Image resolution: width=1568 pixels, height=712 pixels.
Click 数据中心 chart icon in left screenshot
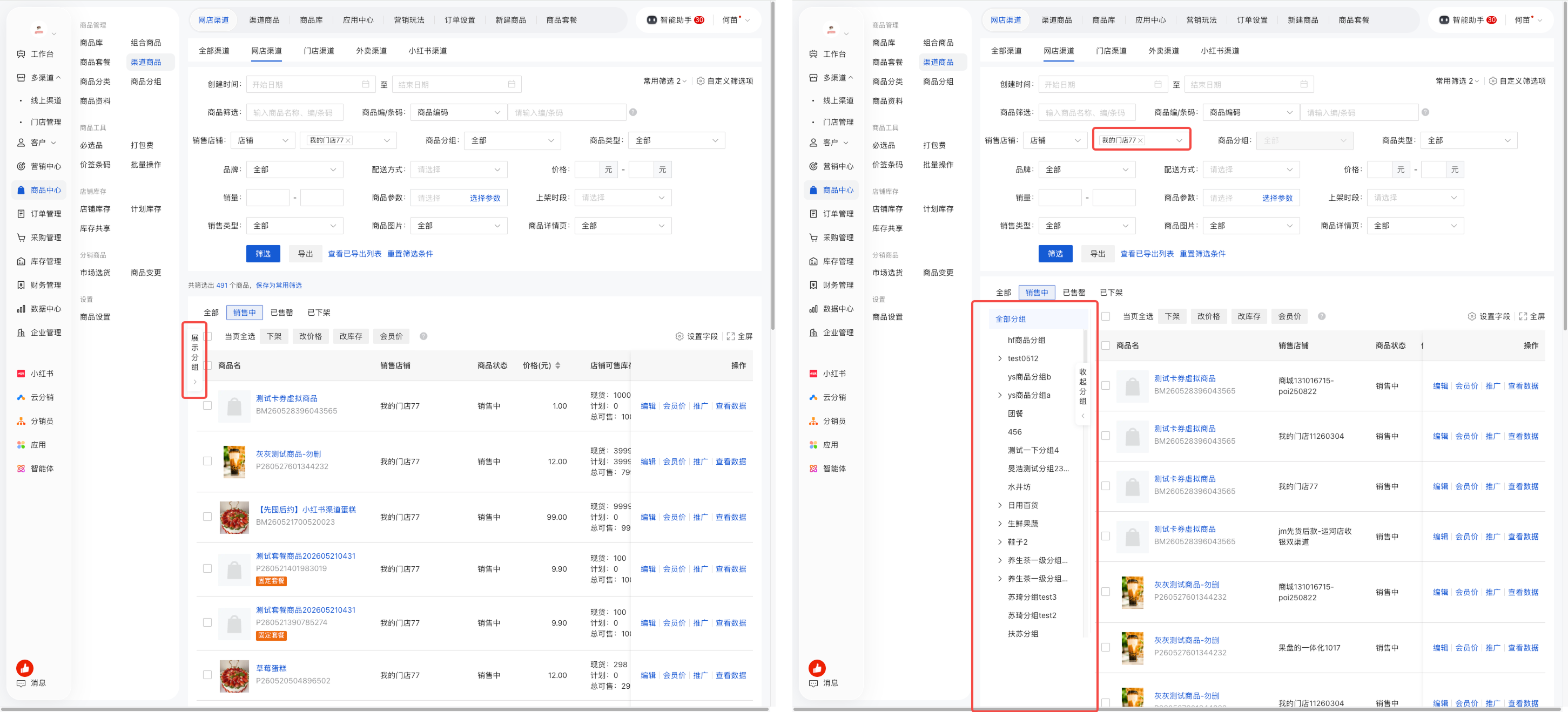tap(21, 309)
